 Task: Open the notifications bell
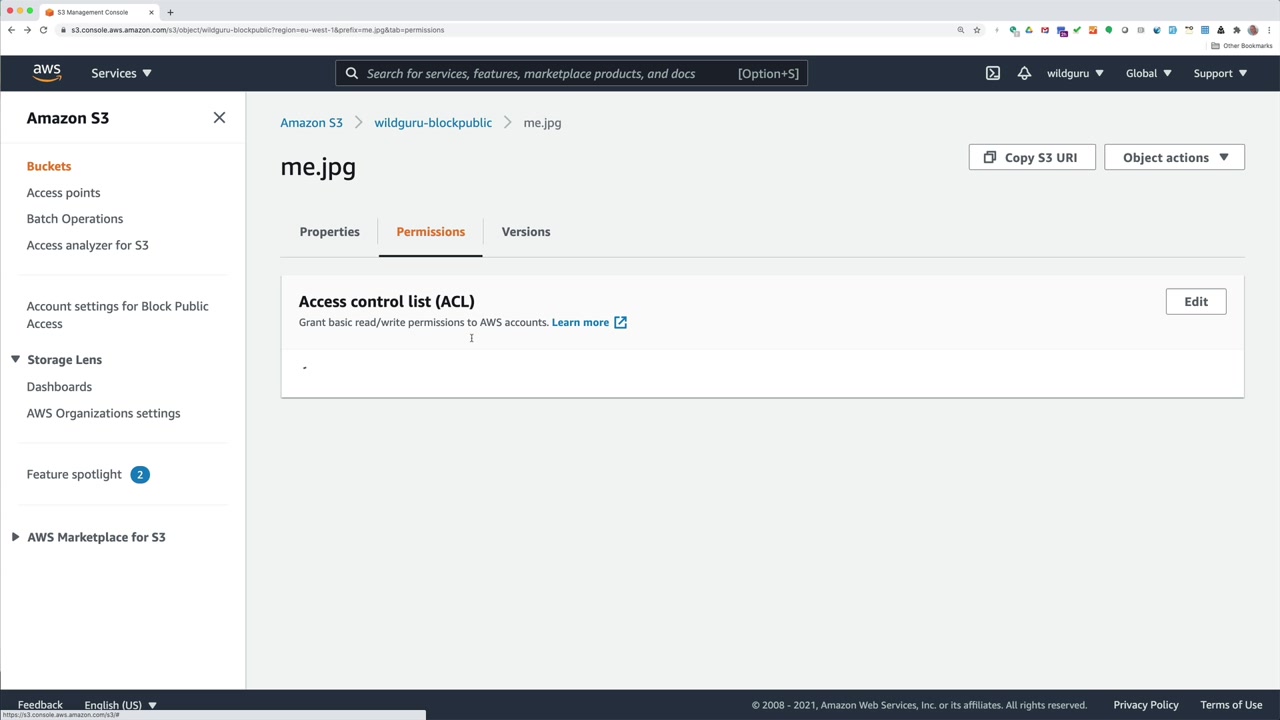1024,73
